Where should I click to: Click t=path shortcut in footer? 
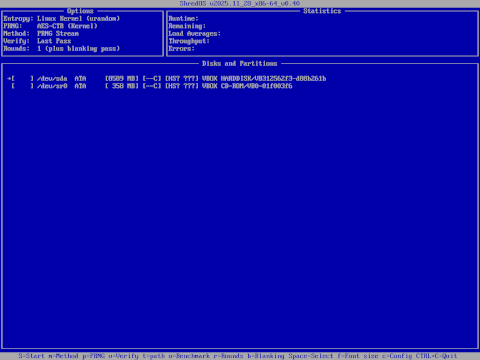(154, 356)
